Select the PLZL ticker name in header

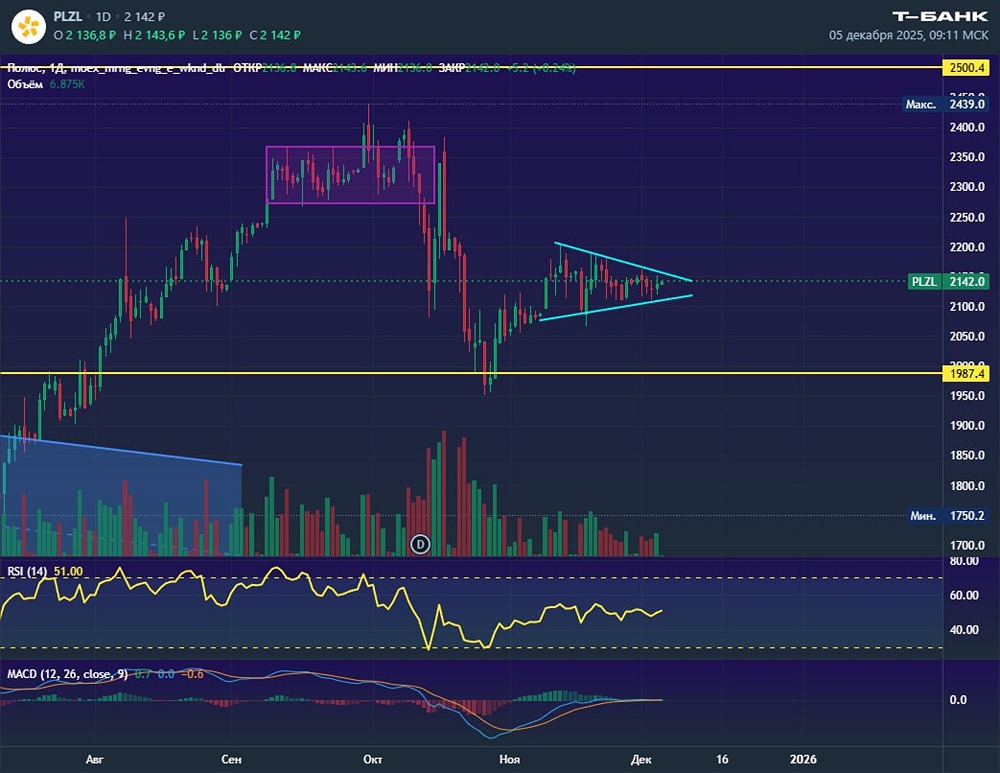pos(68,17)
